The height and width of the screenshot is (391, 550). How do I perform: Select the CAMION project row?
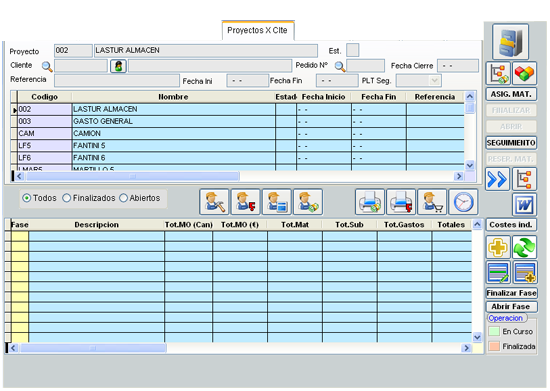(241, 134)
